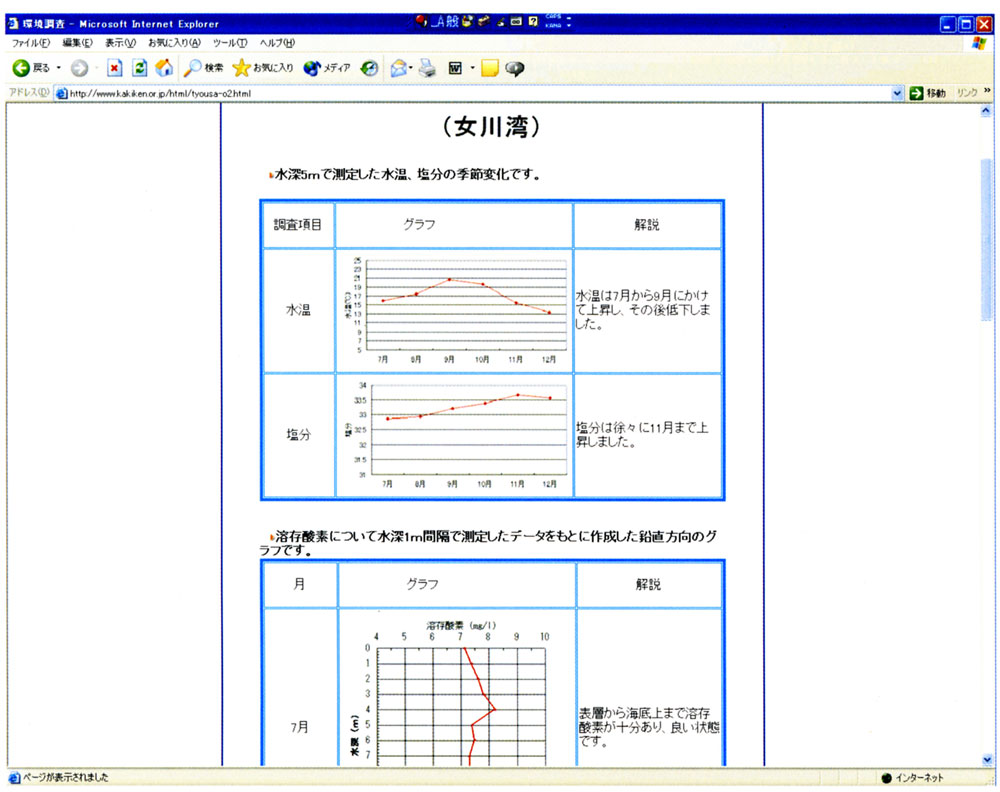1000x792 pixels.
Task: Edit with Word icon
Action: [455, 68]
